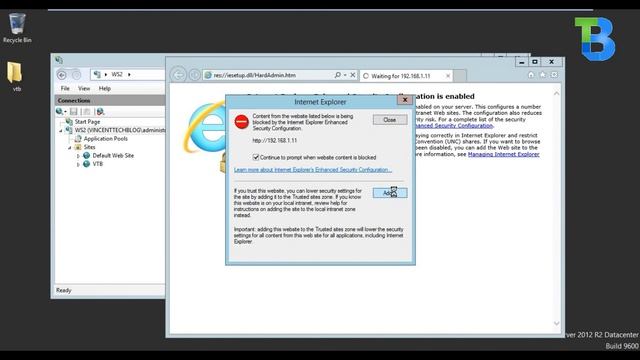Select Default Web Site in tree
Image resolution: width=640 pixels, height=360 pixels.
[113, 156]
